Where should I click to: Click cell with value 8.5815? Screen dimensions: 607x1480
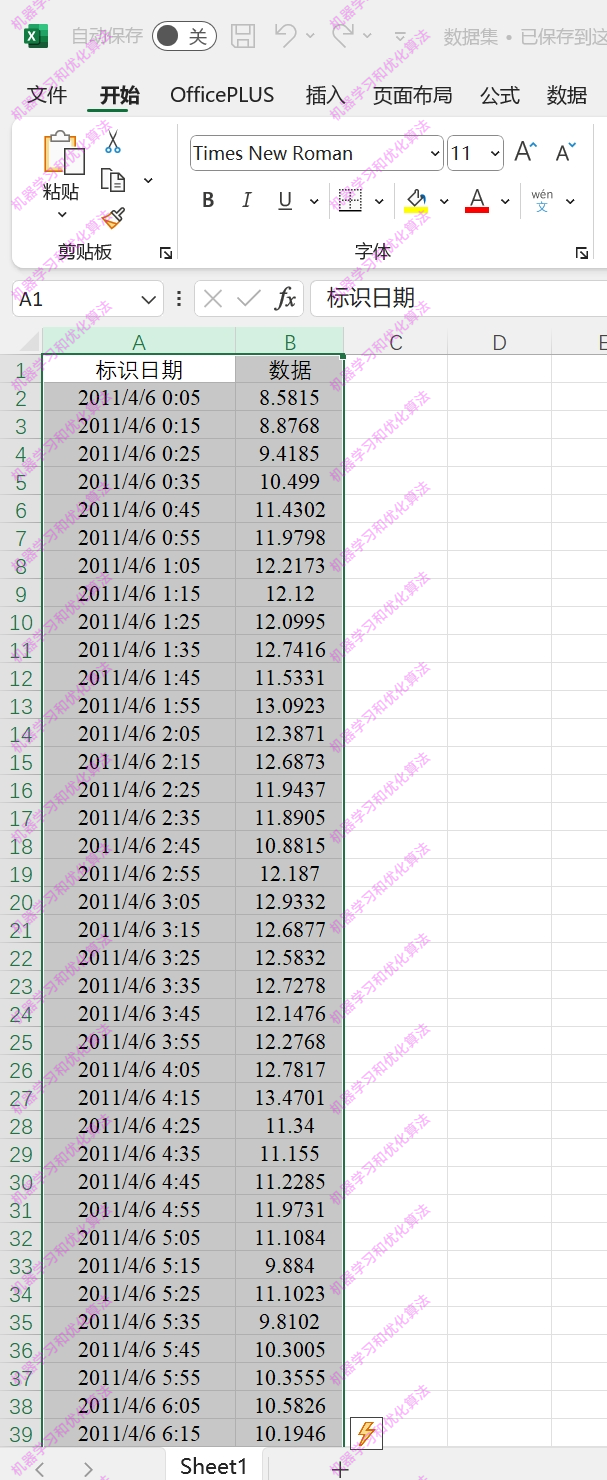click(290, 398)
